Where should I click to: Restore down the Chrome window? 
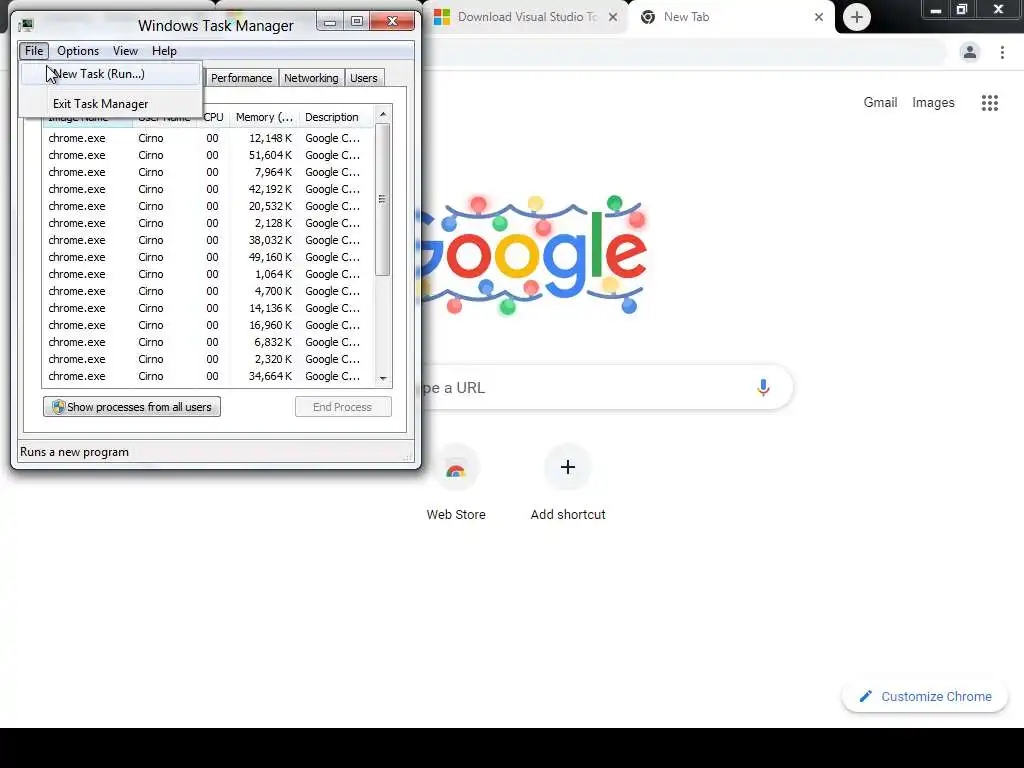962,9
